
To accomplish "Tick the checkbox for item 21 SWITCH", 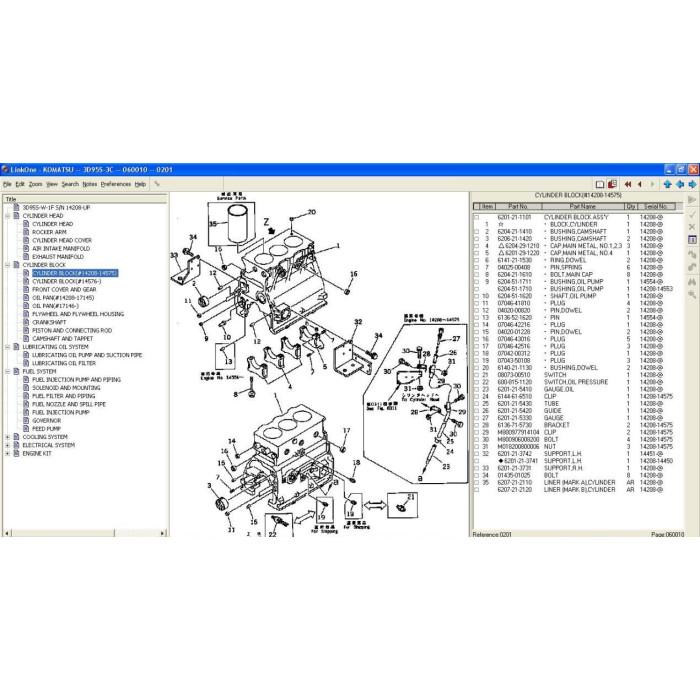I will (x=476, y=375).
